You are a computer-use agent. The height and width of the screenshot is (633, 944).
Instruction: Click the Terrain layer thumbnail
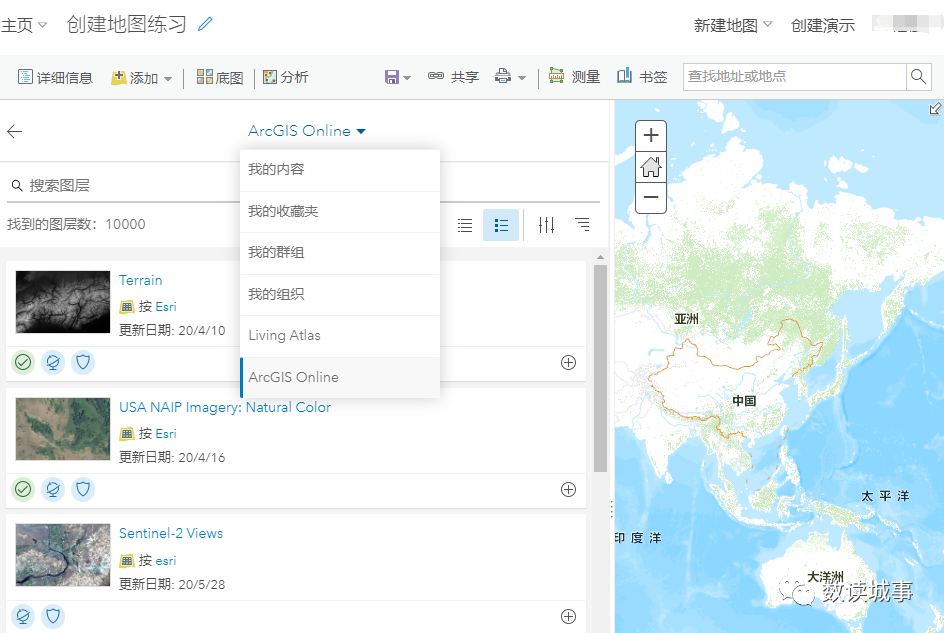coord(63,302)
